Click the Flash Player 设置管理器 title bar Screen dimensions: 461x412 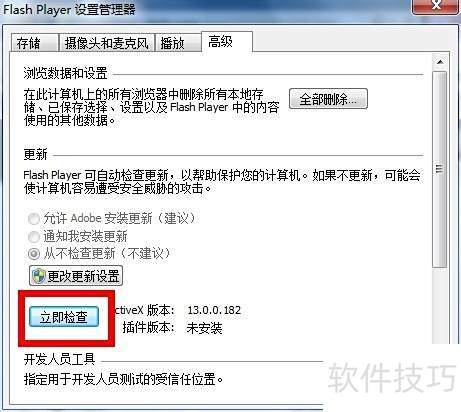coord(207,9)
